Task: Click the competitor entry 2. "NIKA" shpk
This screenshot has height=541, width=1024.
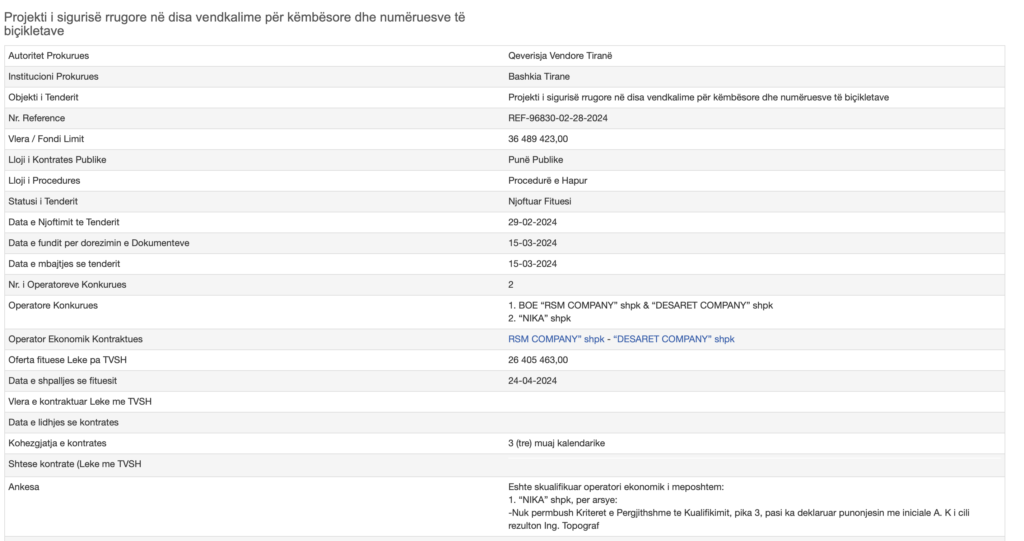Action: 539,319
